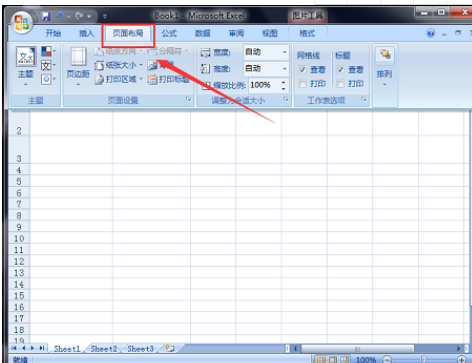
Task: Increase 缩放比例 scale with up spinner
Action: (284, 82)
